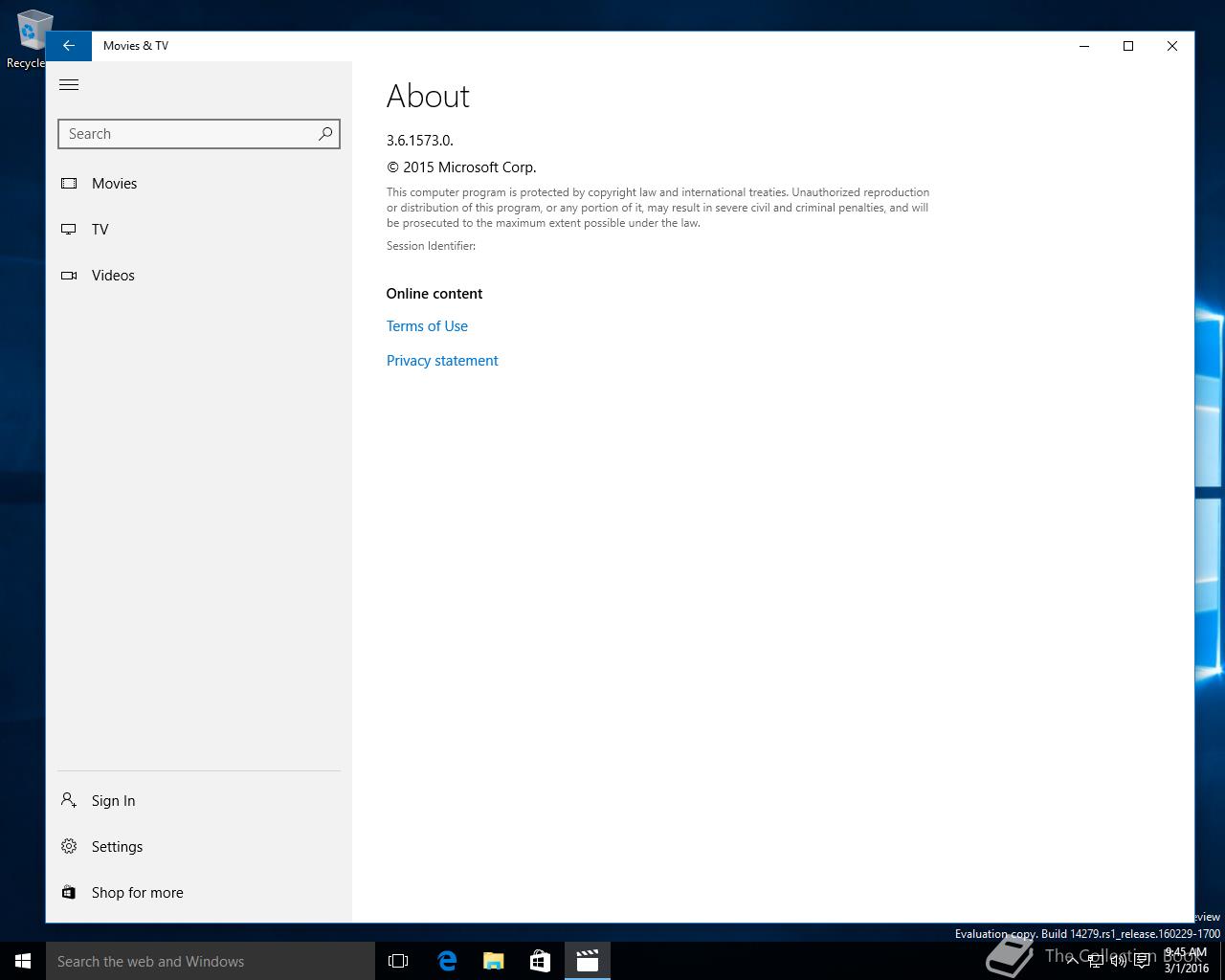
Task: Click the magnifier icon in search box
Action: click(325, 134)
